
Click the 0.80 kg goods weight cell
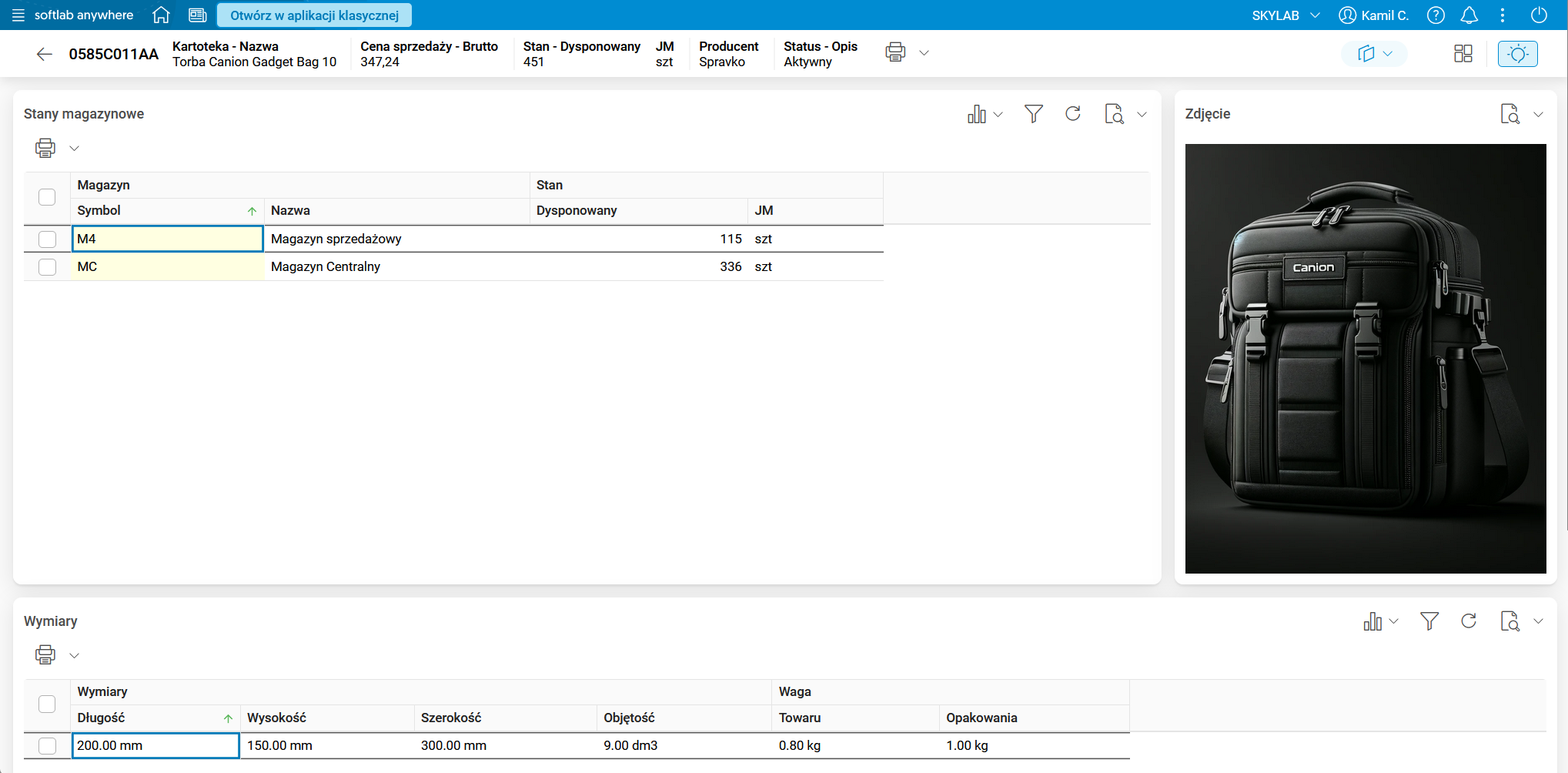856,746
